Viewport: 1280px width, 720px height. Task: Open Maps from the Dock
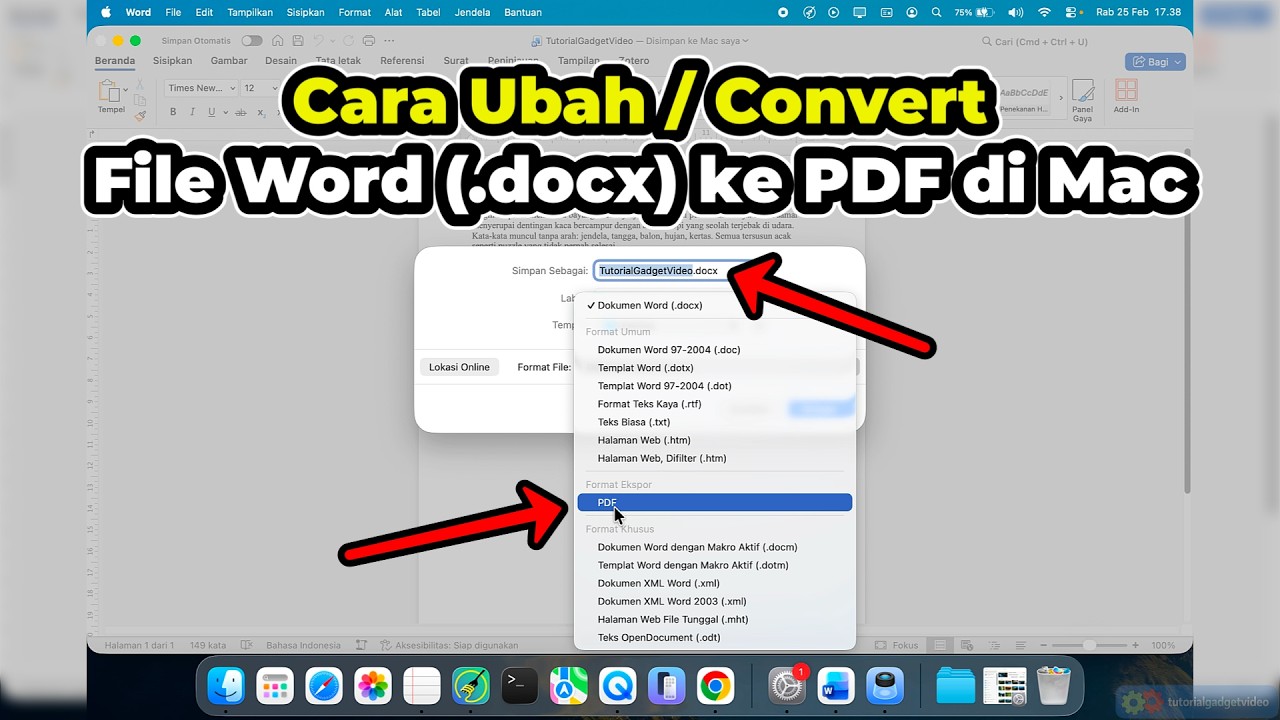(569, 686)
